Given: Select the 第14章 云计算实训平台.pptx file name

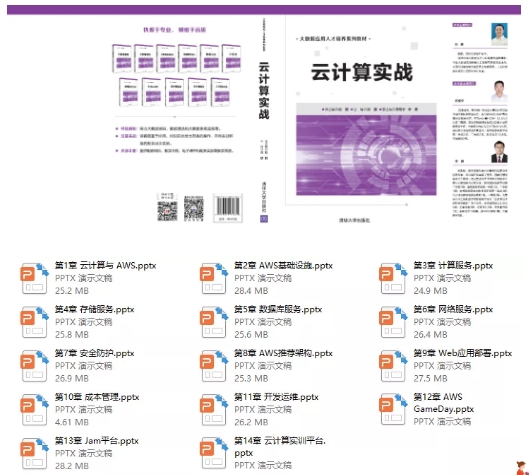Looking at the screenshot, I should point(280,447).
